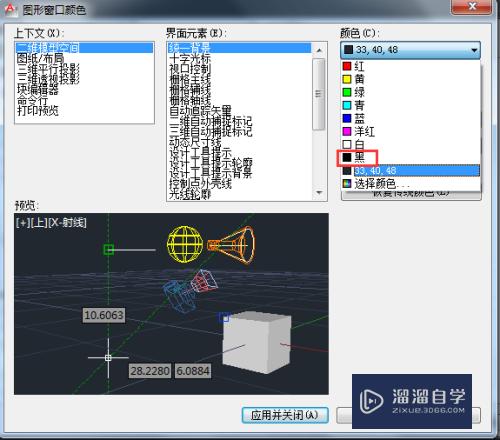Click the interface elements list scroll-up arrow

[x=319, y=50]
